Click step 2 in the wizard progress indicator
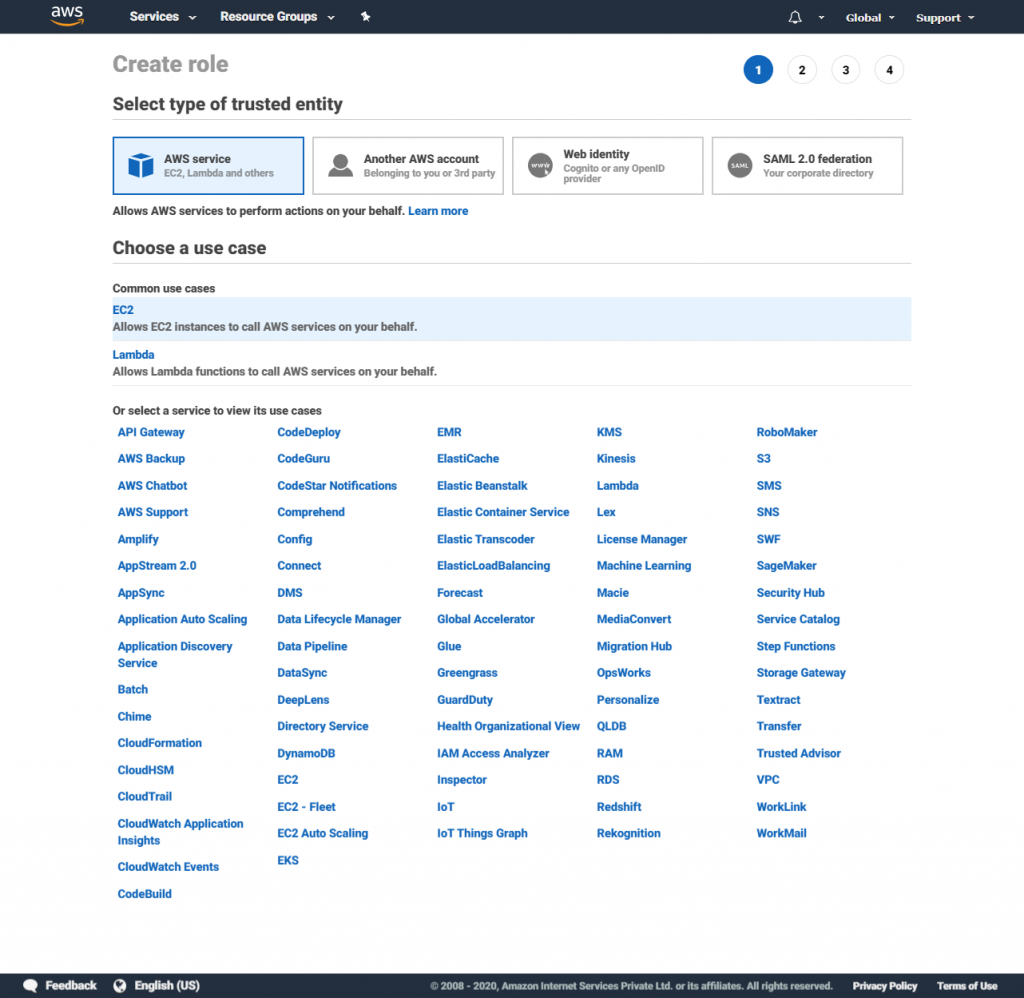Viewport: 1024px width, 998px height. [801, 70]
